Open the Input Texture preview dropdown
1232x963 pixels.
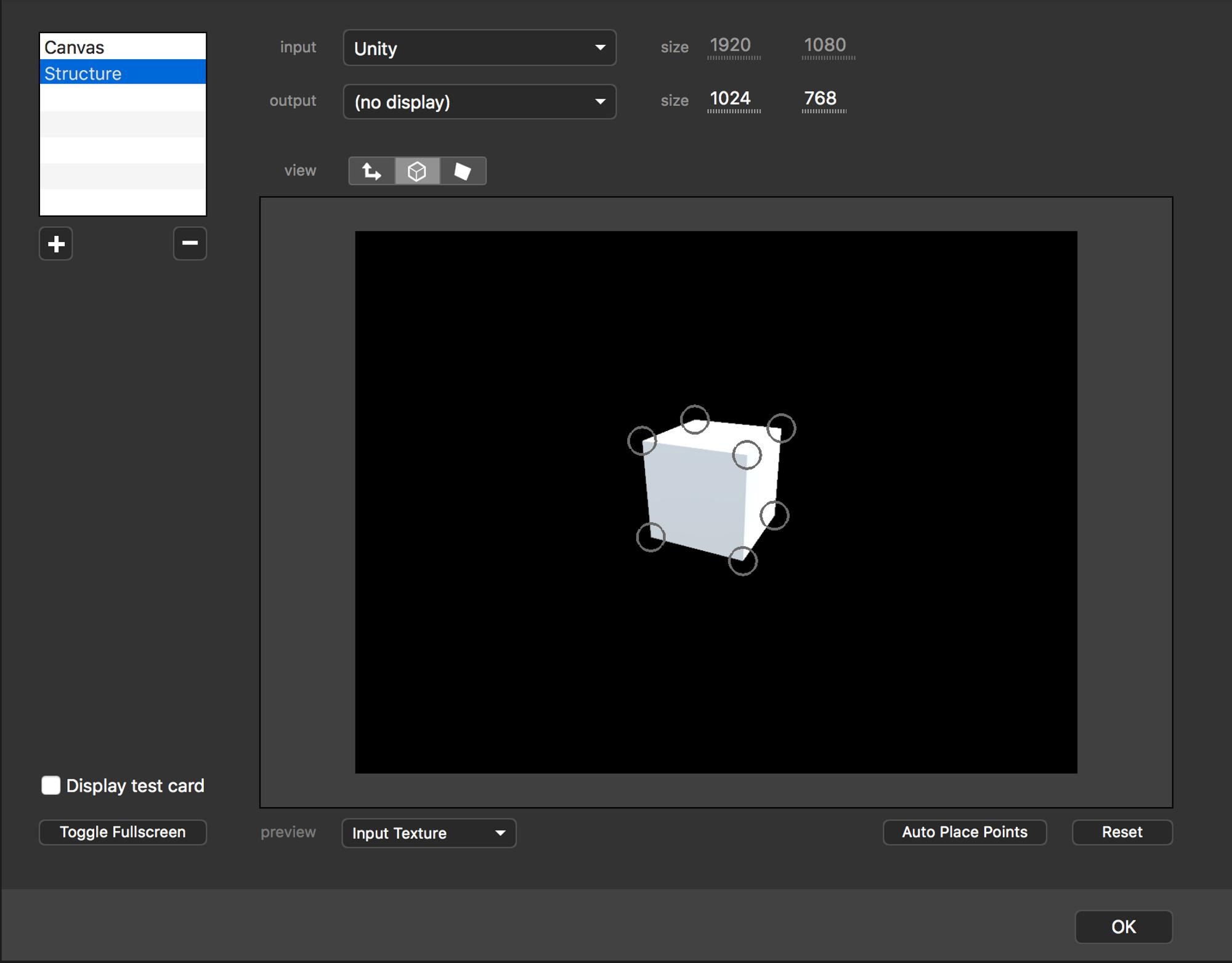pos(429,833)
